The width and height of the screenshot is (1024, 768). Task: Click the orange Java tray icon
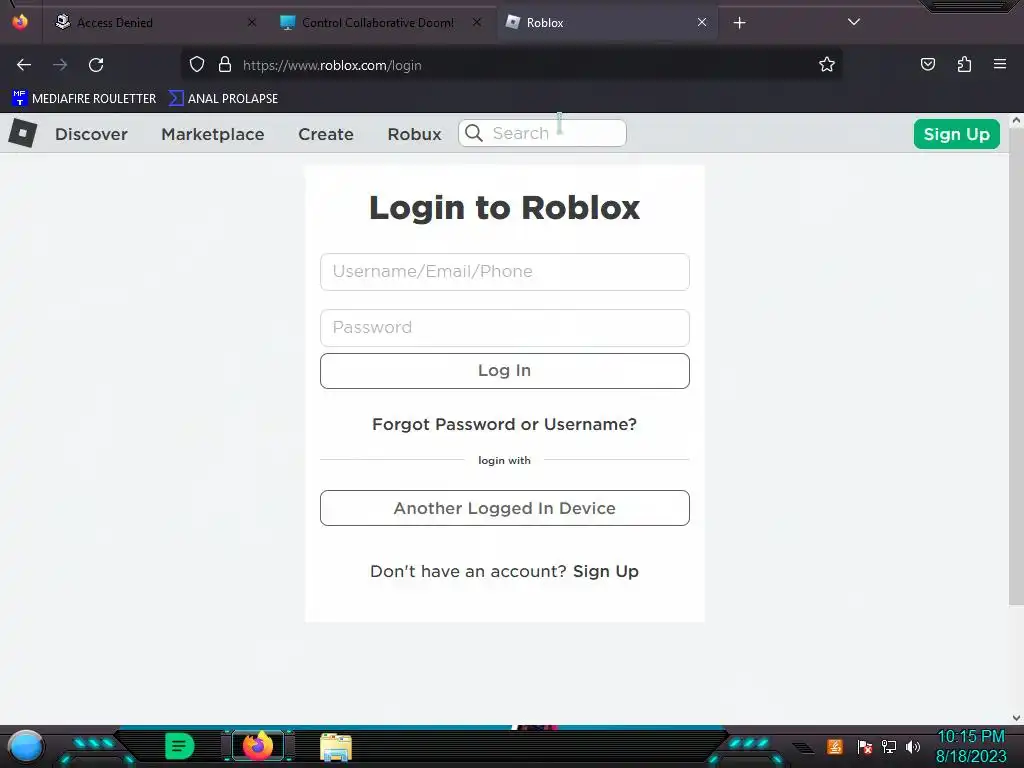coord(834,746)
